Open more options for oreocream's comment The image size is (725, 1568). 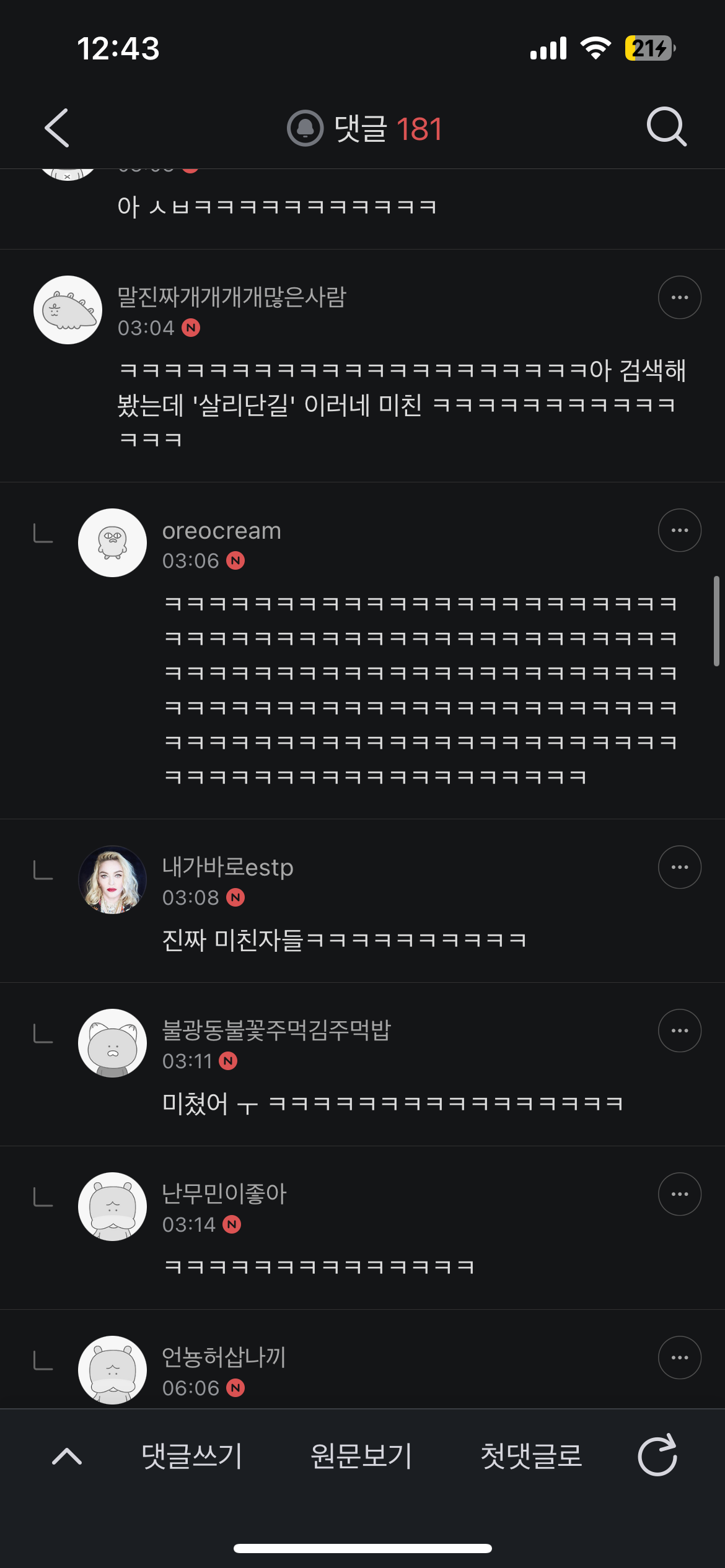point(679,530)
